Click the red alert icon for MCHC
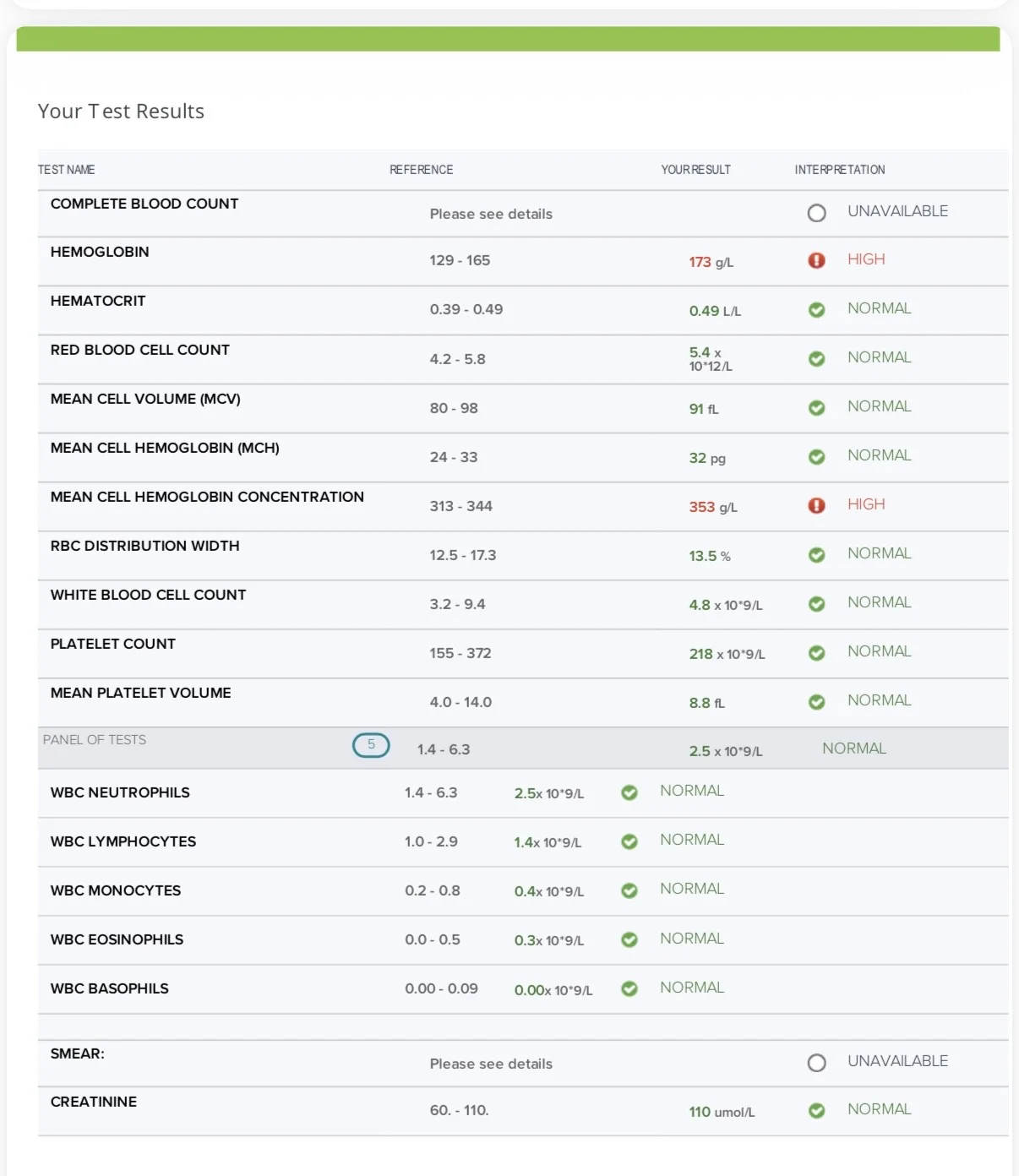 tap(816, 505)
